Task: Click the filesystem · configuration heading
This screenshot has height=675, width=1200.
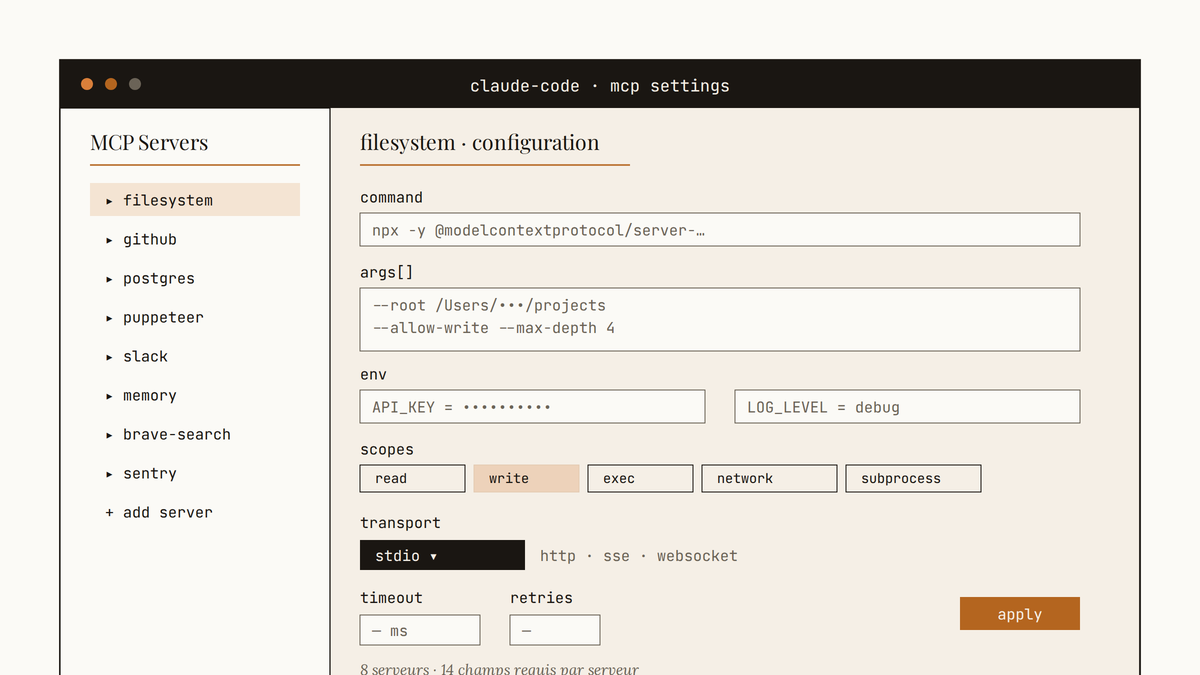Action: [x=480, y=142]
